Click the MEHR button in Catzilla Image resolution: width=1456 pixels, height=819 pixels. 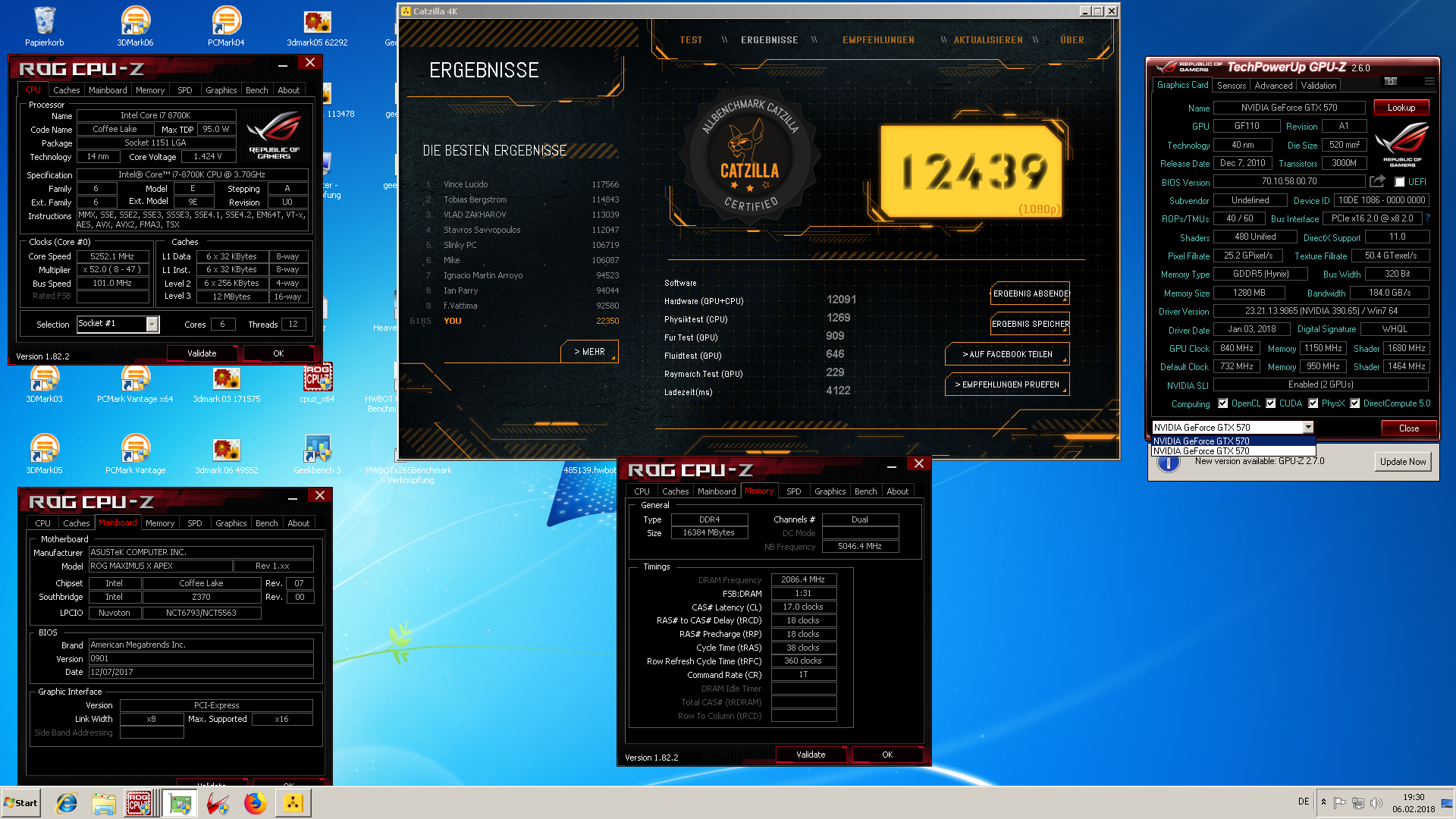coord(589,352)
